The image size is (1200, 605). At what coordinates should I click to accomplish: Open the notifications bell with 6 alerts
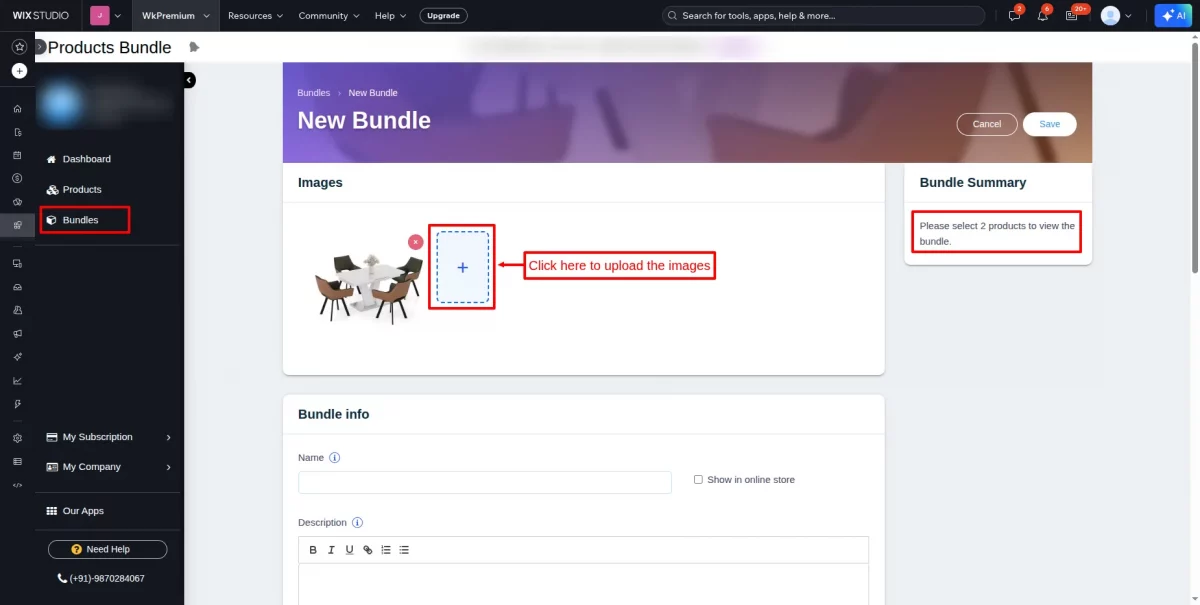[x=1042, y=15]
